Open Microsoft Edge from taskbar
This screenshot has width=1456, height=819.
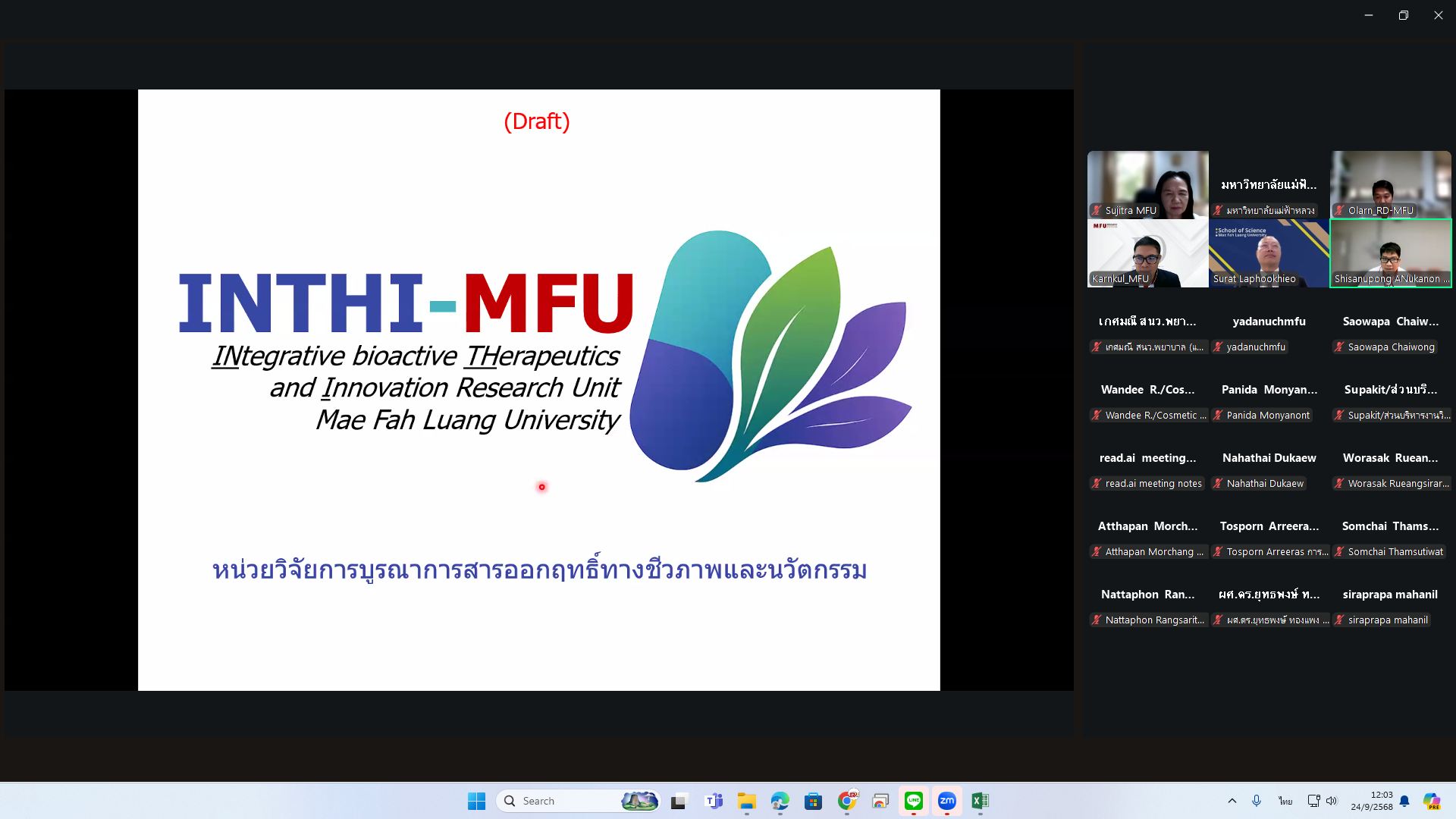point(780,801)
